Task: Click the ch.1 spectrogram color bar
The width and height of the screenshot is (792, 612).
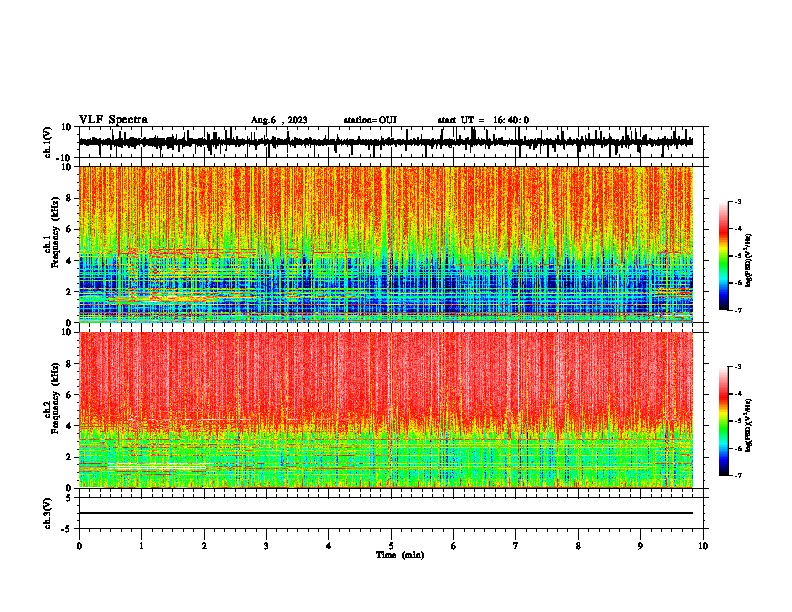Action: [x=724, y=256]
